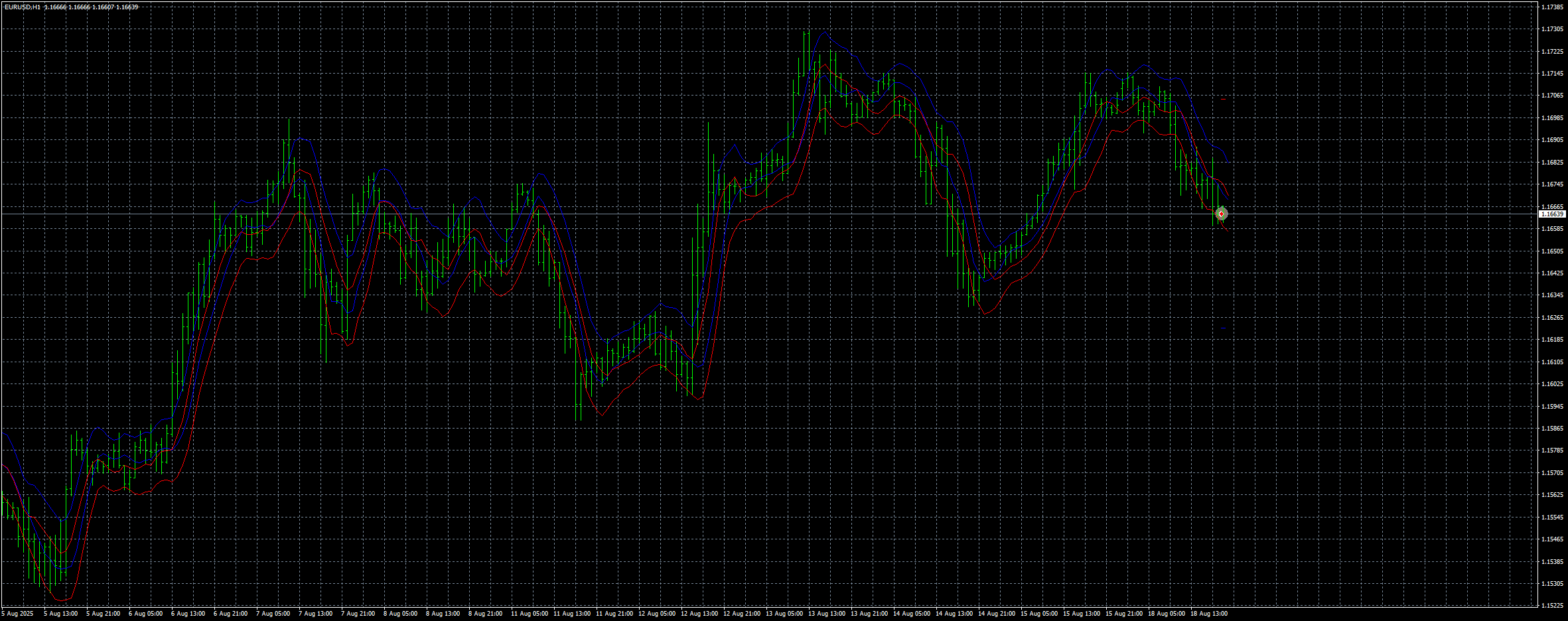Click the '15 Aug 21:00' time label
This screenshot has height=621, width=1568.
point(1124,614)
